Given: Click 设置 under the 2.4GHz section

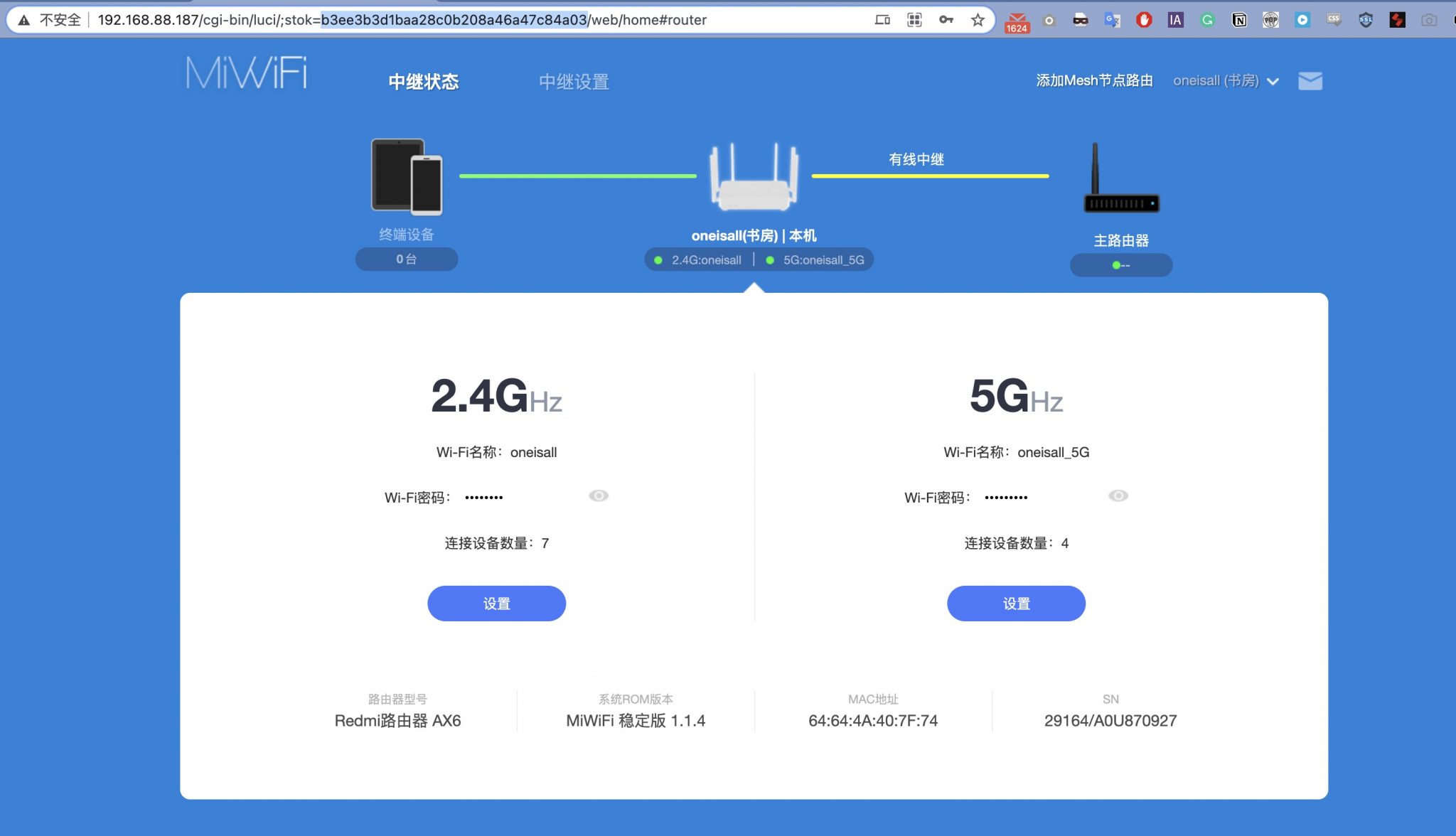Looking at the screenshot, I should (496, 603).
